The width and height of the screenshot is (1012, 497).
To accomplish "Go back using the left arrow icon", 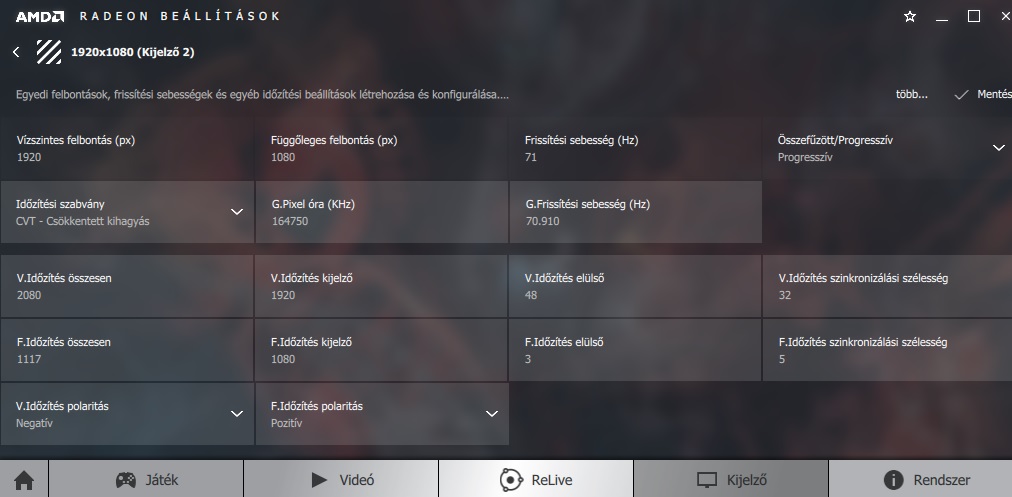I will pos(16,52).
